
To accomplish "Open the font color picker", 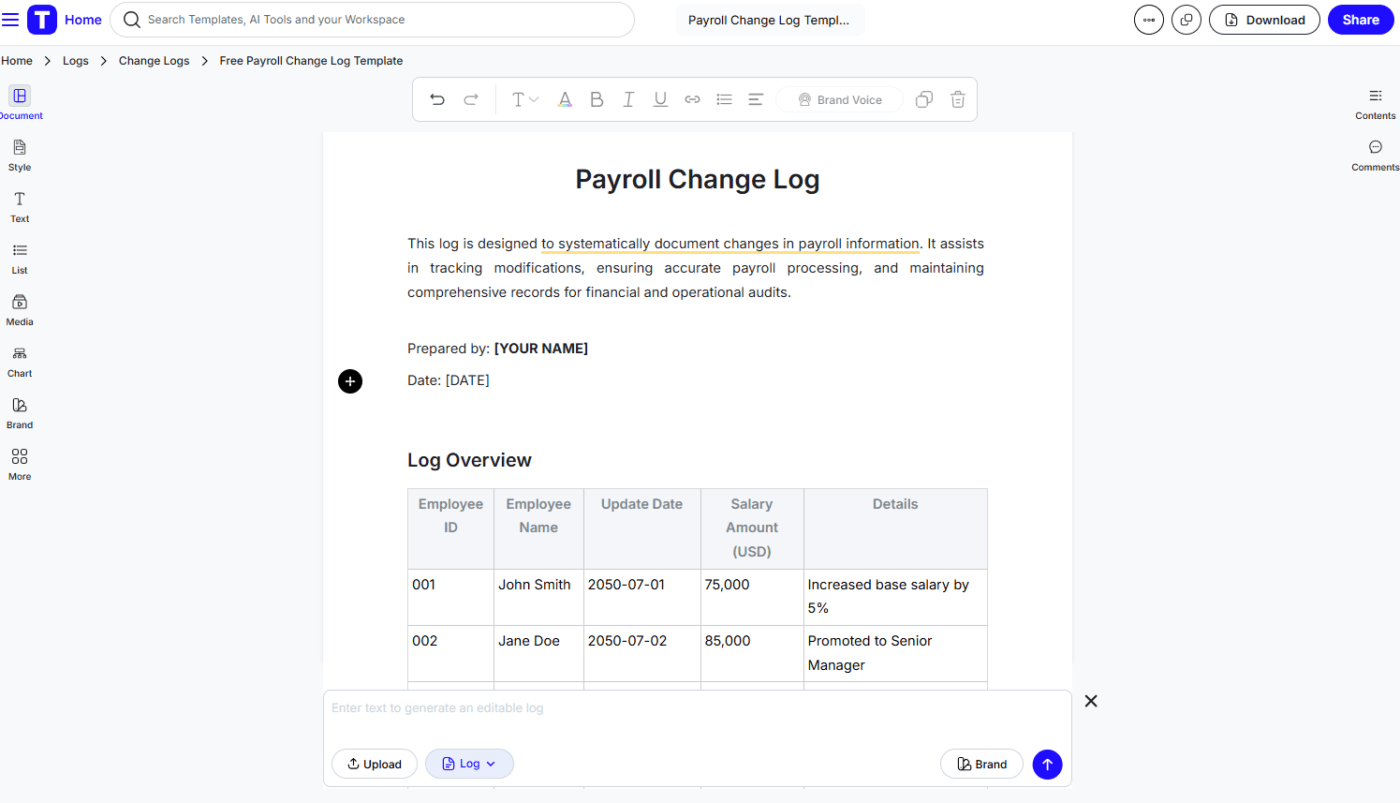I will pos(565,99).
